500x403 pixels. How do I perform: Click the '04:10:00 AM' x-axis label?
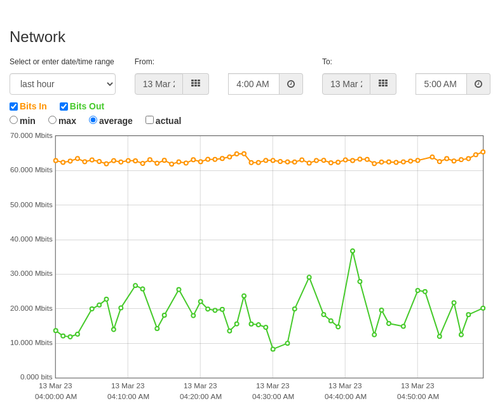(128, 397)
